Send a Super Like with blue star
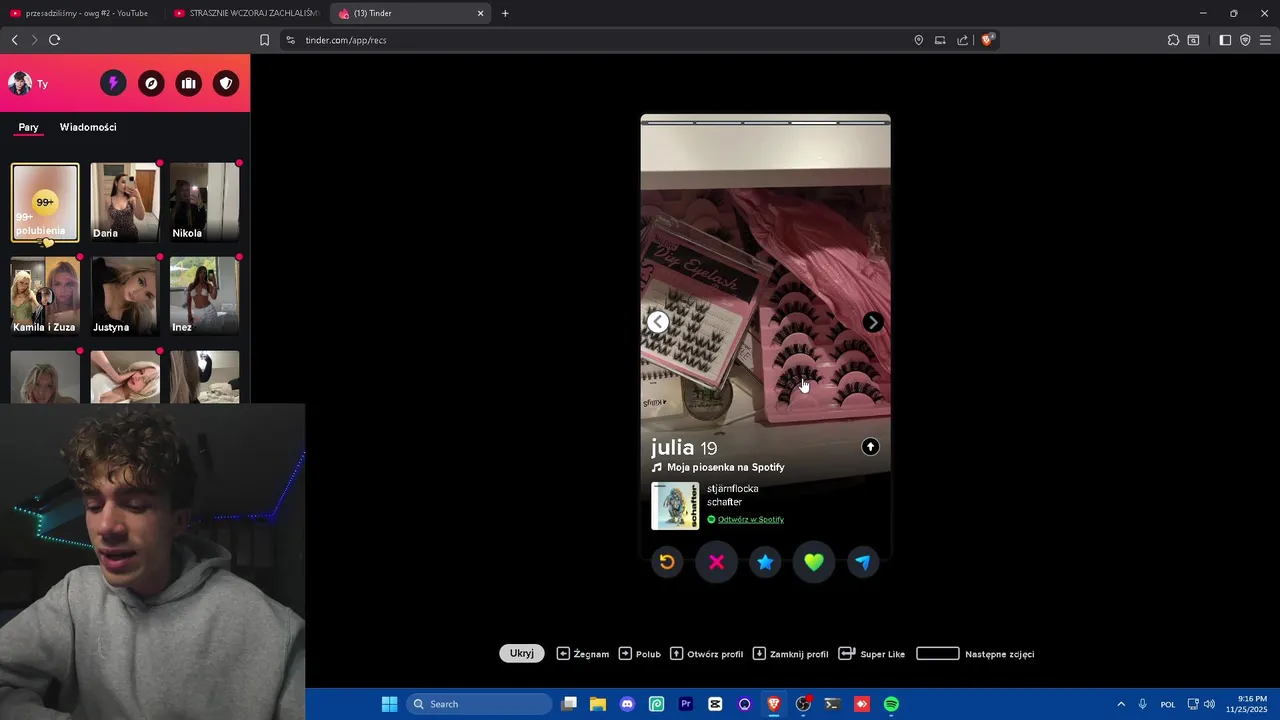This screenshot has height=720, width=1280. tap(765, 562)
